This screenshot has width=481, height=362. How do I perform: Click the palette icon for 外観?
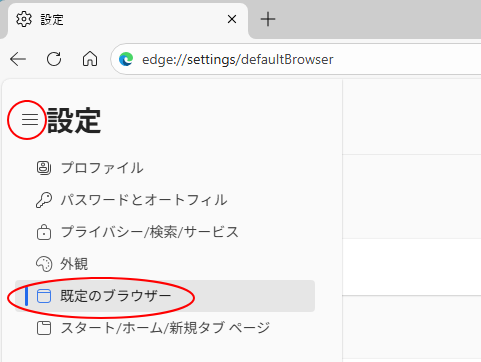(44, 264)
